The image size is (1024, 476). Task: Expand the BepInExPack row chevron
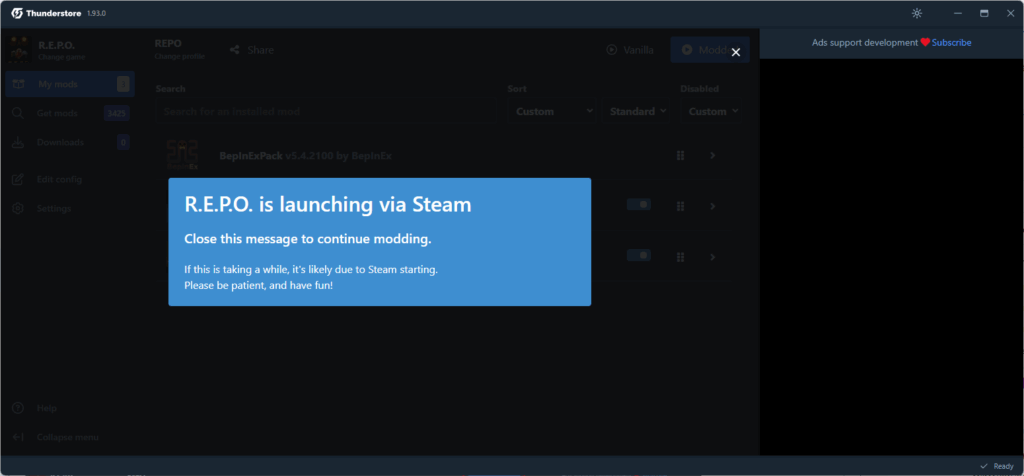(712, 155)
